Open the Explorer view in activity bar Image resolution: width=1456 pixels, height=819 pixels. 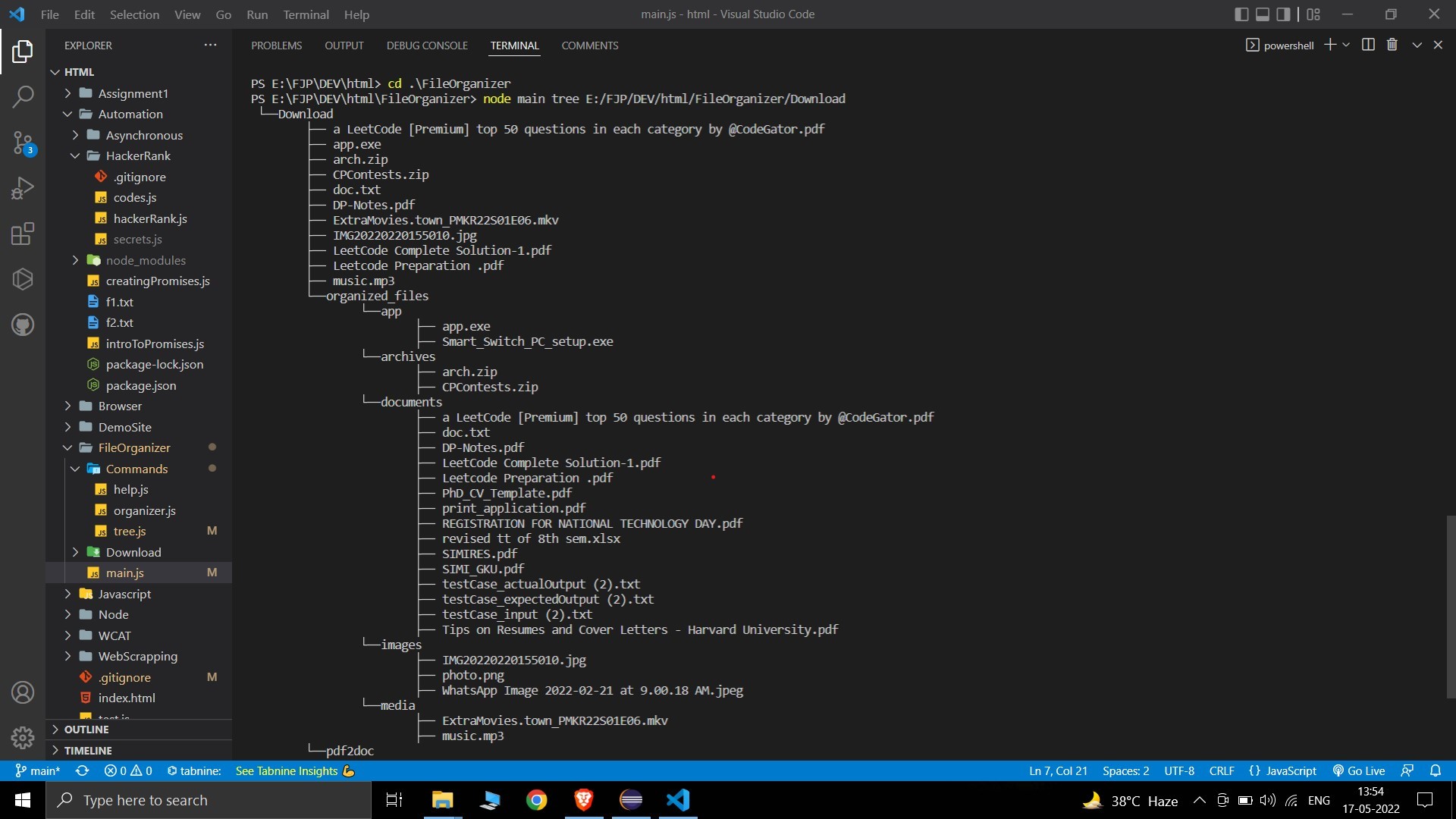[23, 52]
